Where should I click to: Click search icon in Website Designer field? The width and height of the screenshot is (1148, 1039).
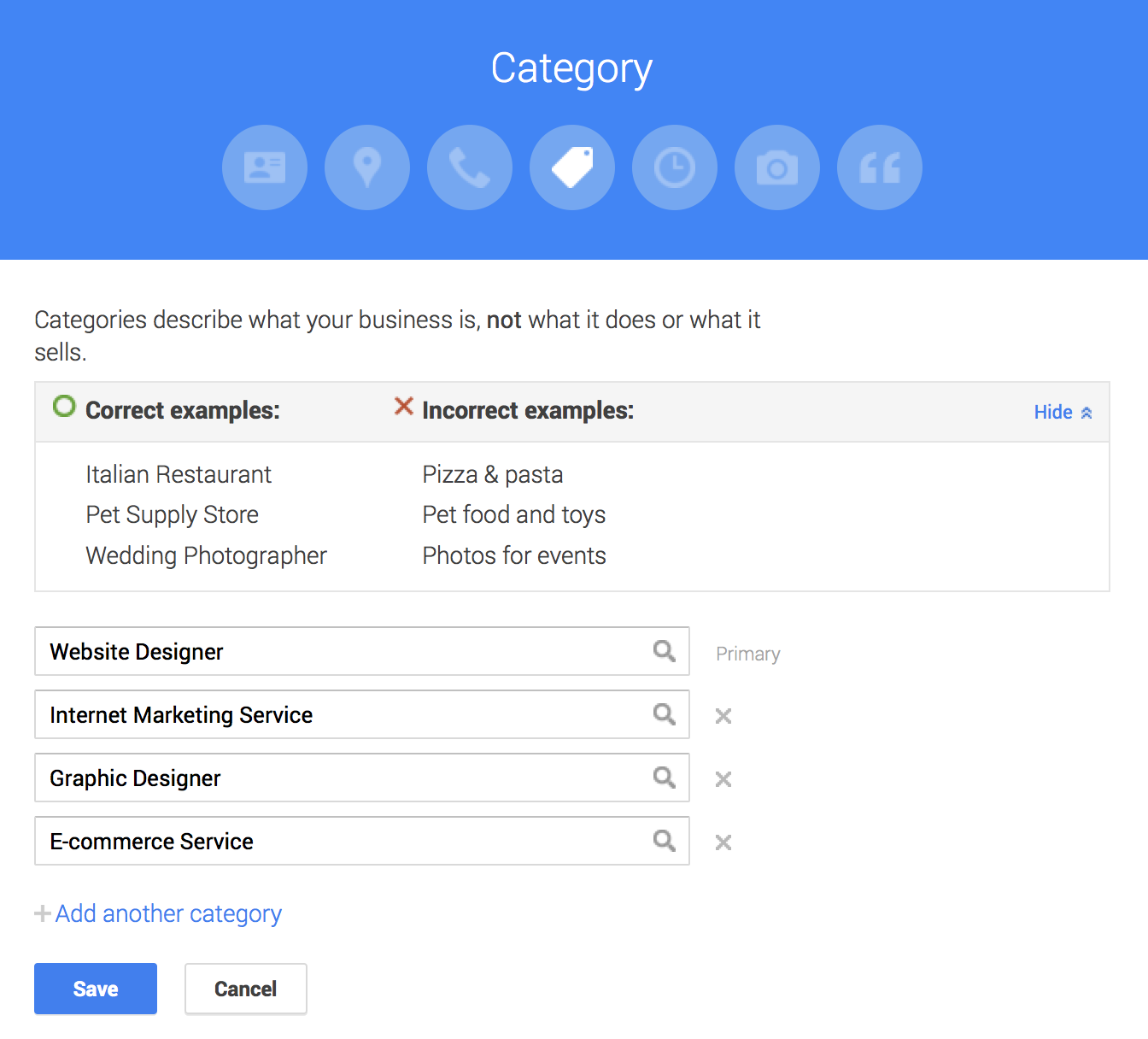click(x=665, y=651)
